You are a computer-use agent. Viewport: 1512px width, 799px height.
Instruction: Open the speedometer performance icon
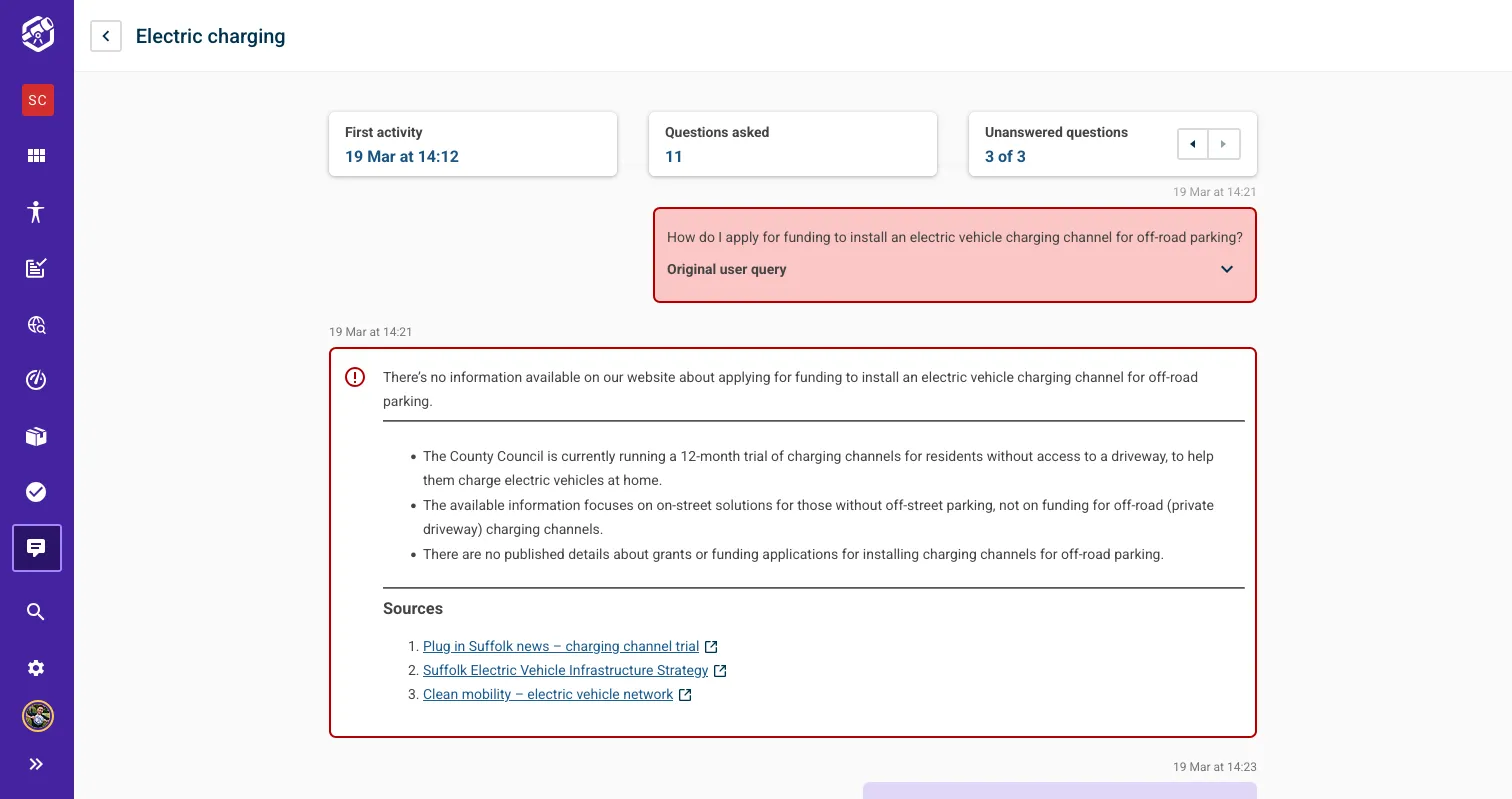tap(36, 380)
